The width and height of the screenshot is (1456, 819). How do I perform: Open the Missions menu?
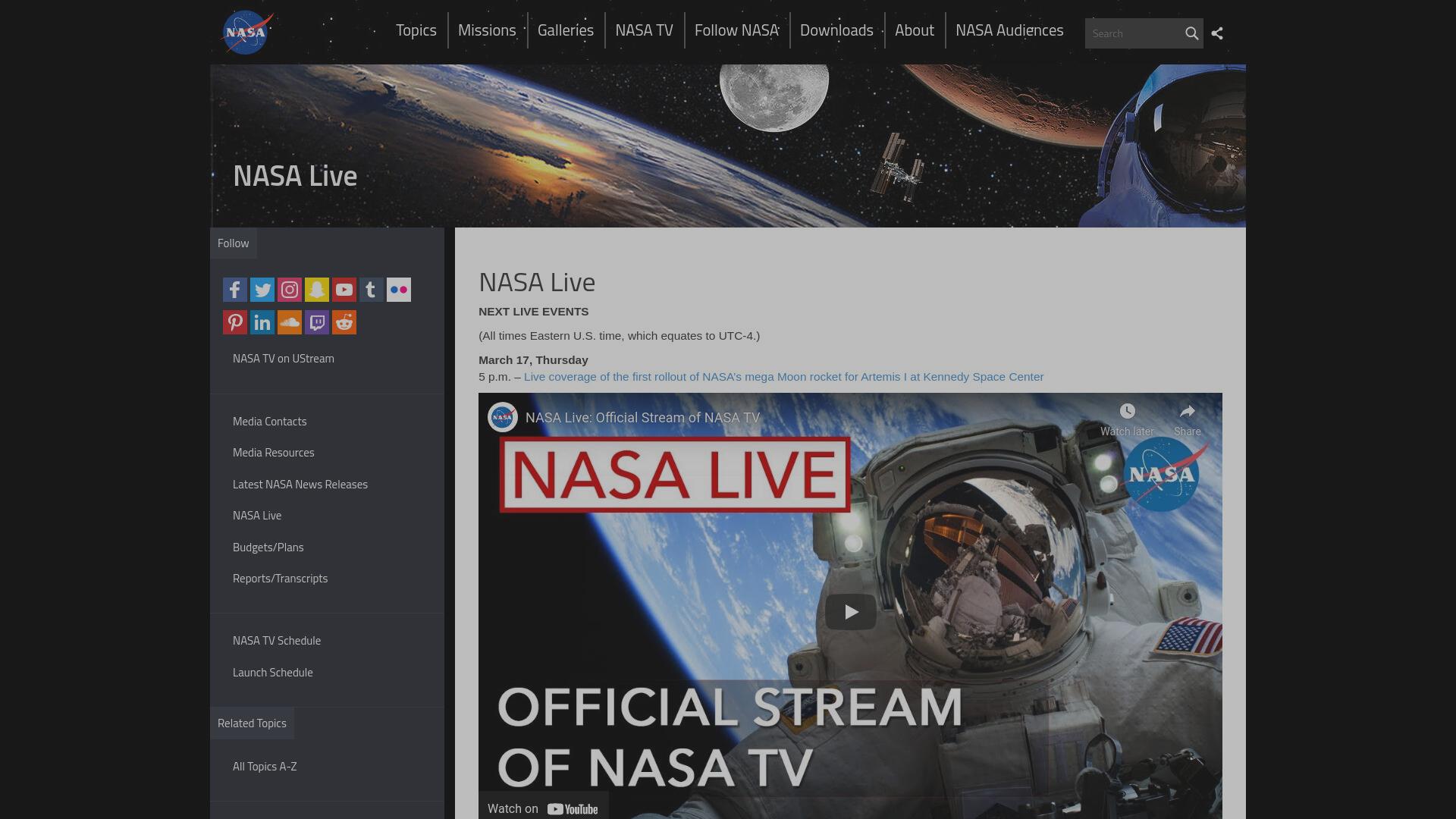[487, 30]
